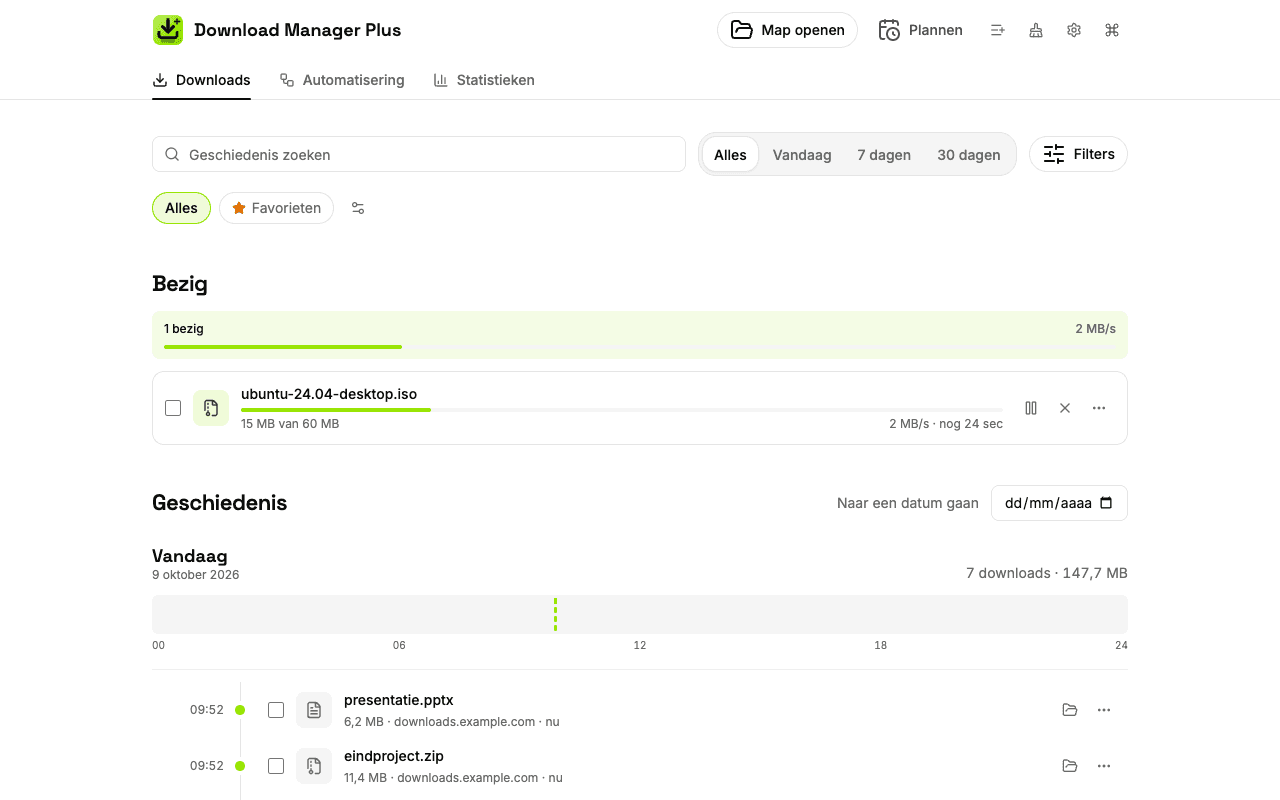Switch to the Downloads tab
Screen dimensions: 1280x800
pyautogui.click(x=201, y=80)
